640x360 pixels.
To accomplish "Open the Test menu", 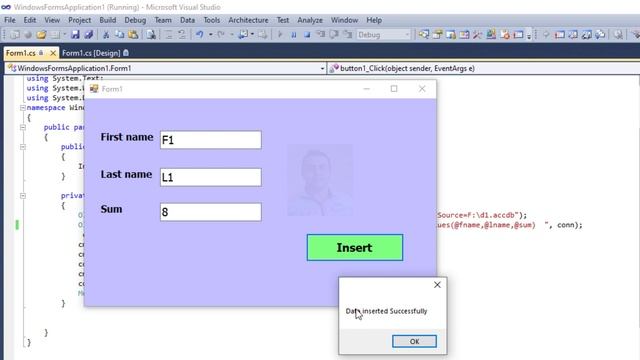I will (x=282, y=20).
